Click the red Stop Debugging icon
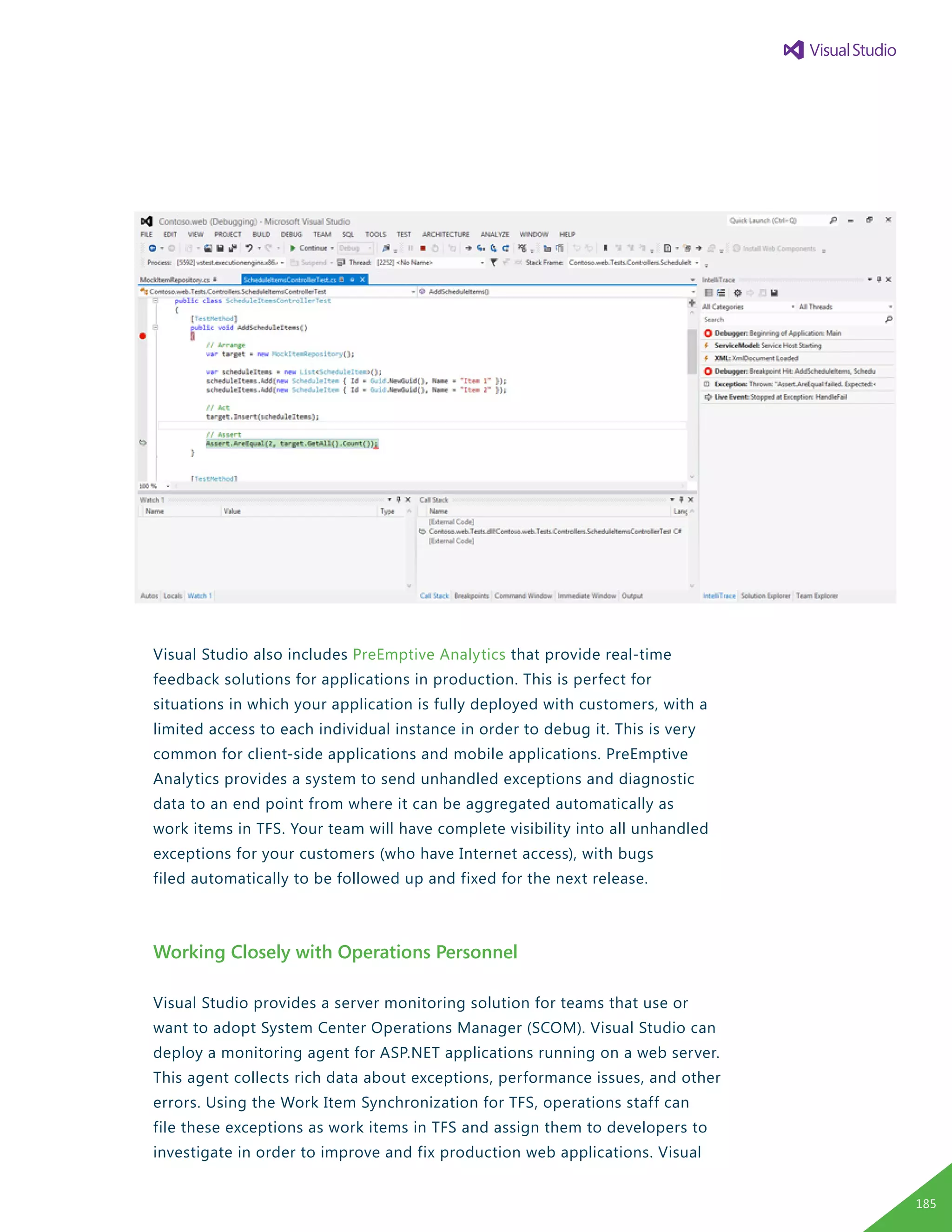The image size is (952, 1232). (423, 248)
